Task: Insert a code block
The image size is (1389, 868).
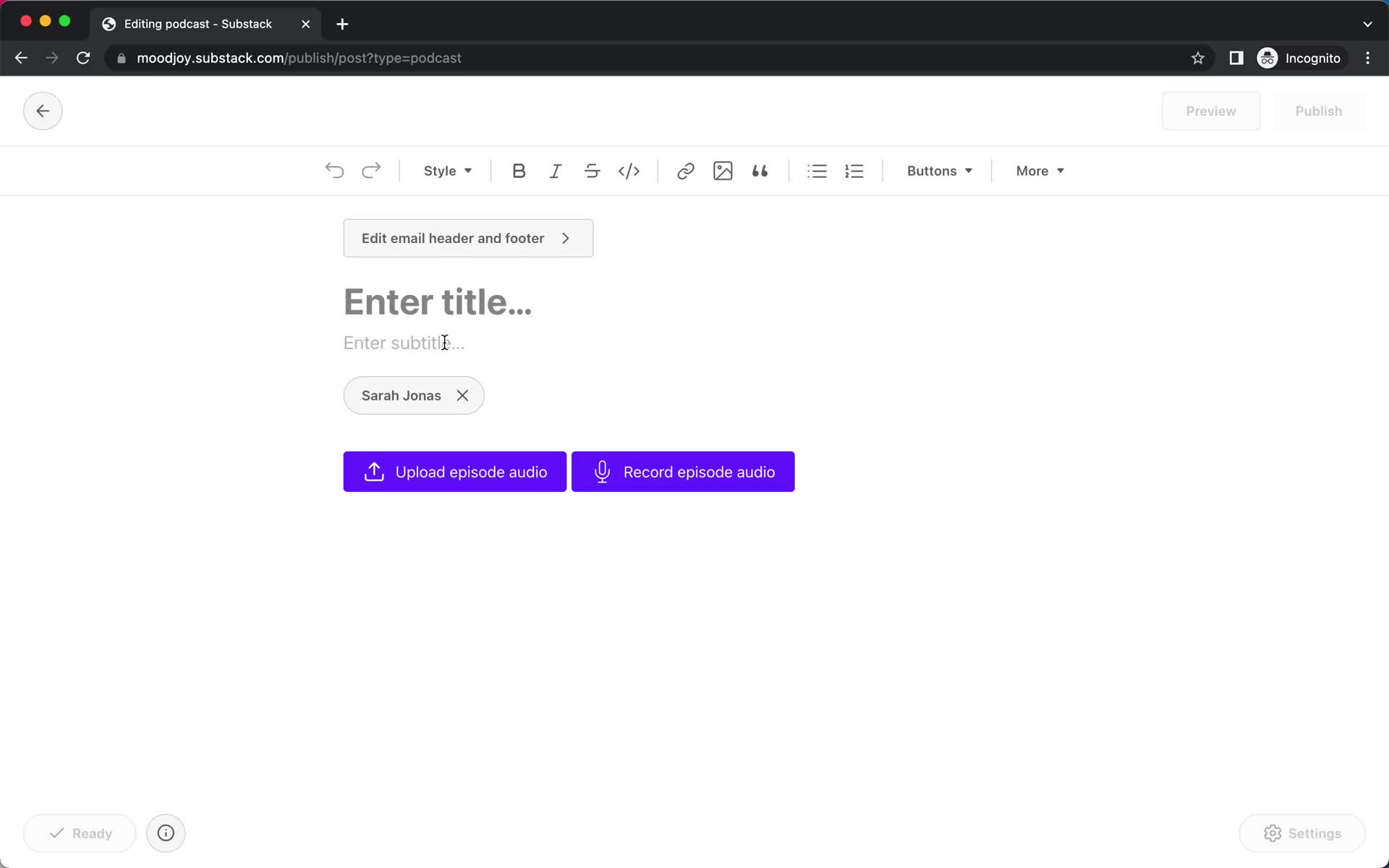Action: click(x=629, y=171)
